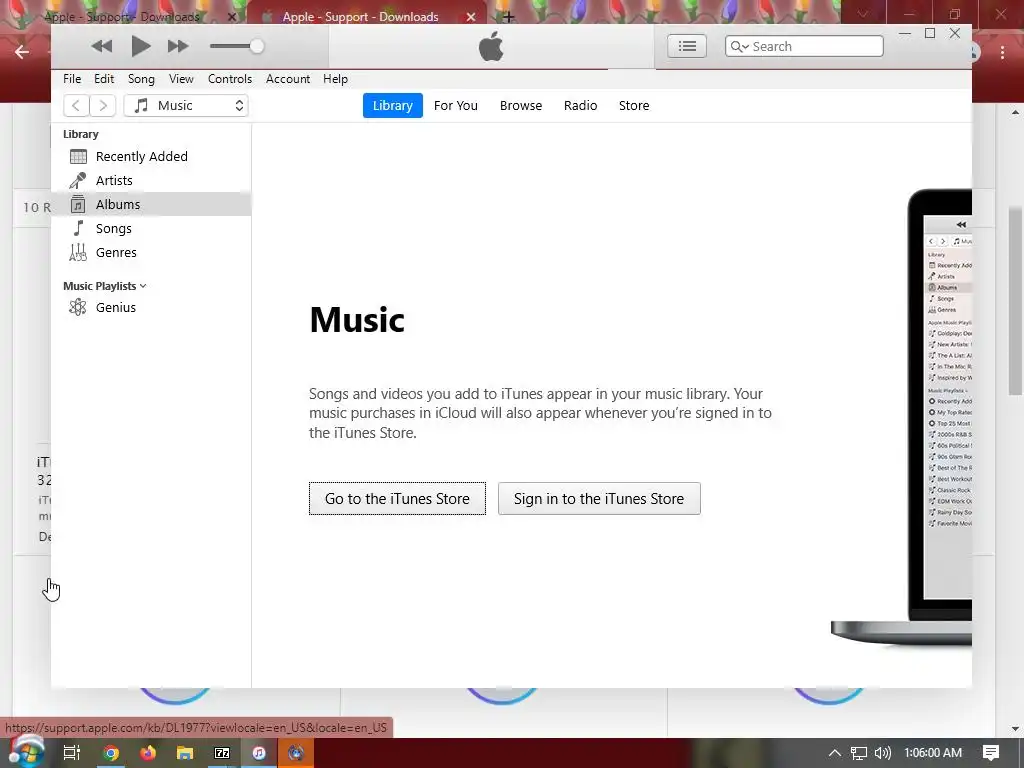This screenshot has height=768, width=1024.
Task: Maximize the iTunes window
Action: (x=930, y=33)
